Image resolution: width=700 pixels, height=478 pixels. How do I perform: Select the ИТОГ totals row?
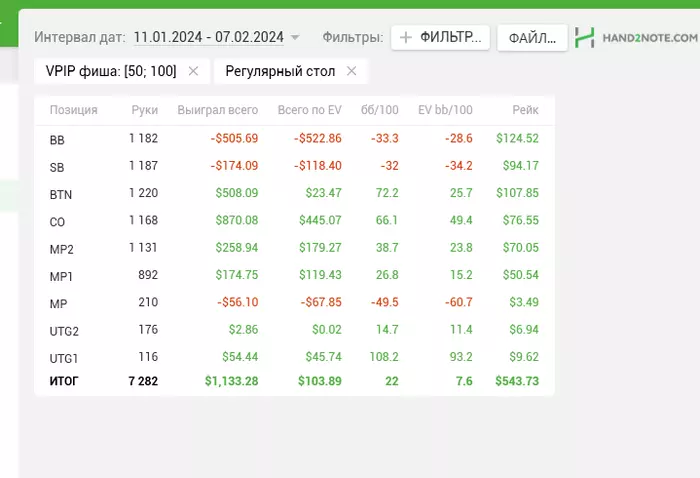coord(294,381)
